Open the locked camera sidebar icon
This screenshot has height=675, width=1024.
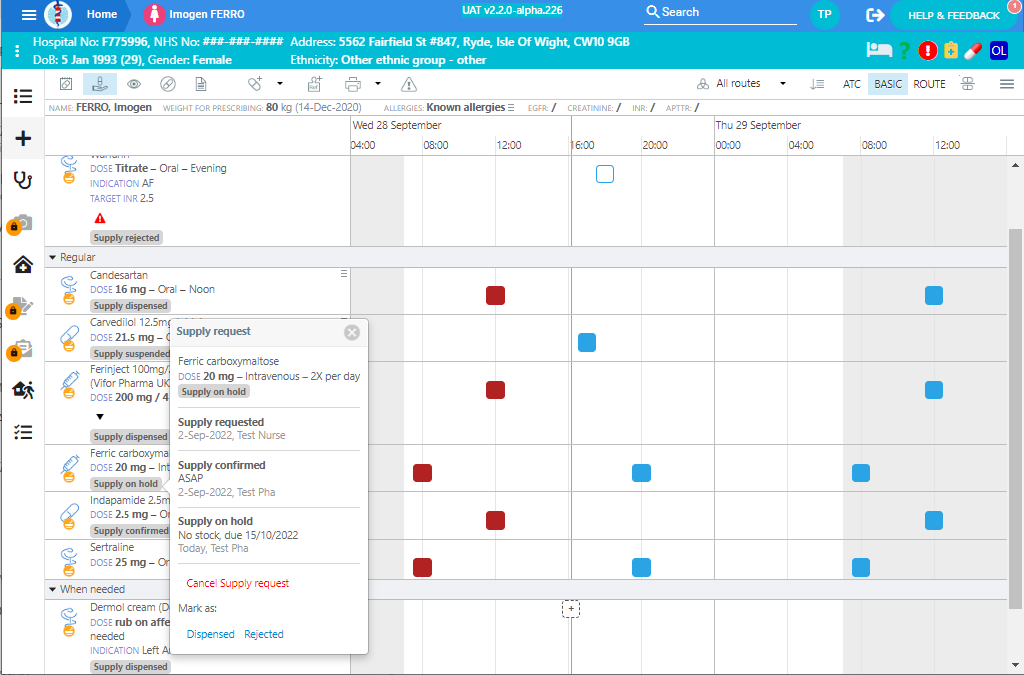(x=20, y=223)
